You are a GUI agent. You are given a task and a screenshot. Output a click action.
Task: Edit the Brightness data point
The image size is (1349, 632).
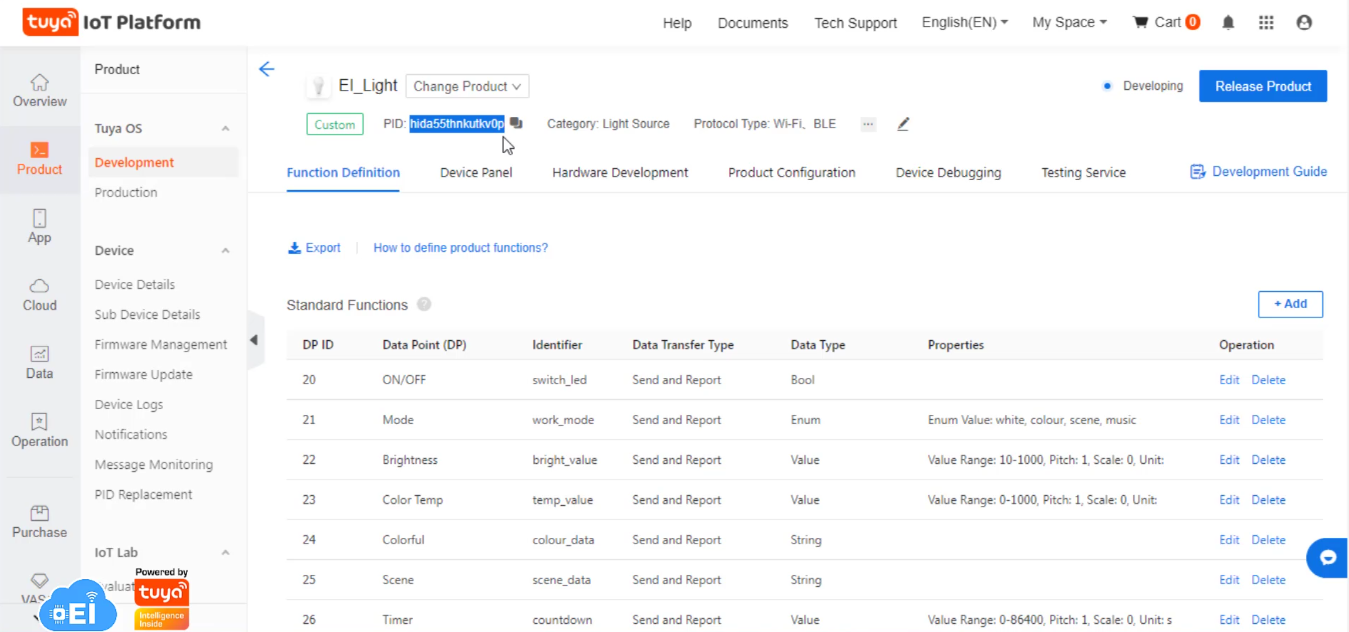pyautogui.click(x=1229, y=460)
